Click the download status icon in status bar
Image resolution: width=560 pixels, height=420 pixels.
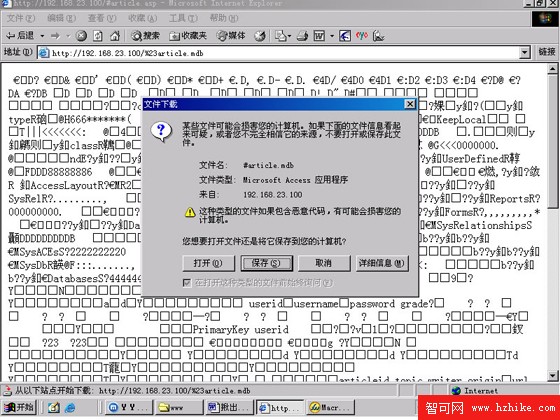[7, 391]
